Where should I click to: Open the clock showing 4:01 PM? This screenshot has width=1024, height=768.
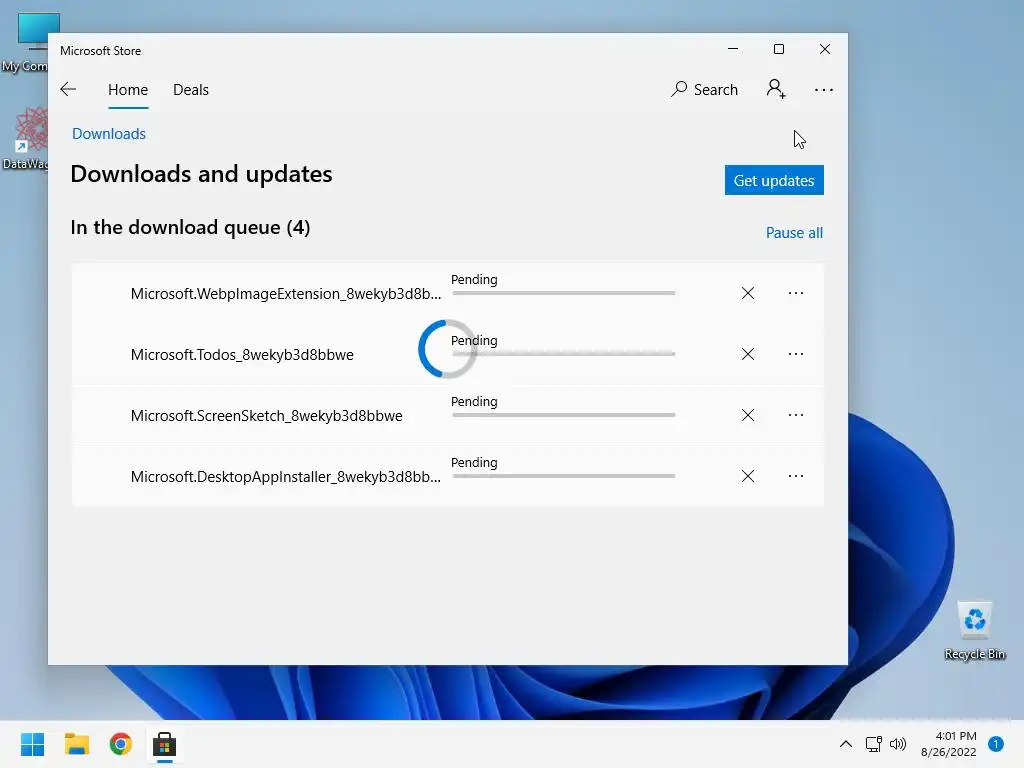tap(949, 744)
